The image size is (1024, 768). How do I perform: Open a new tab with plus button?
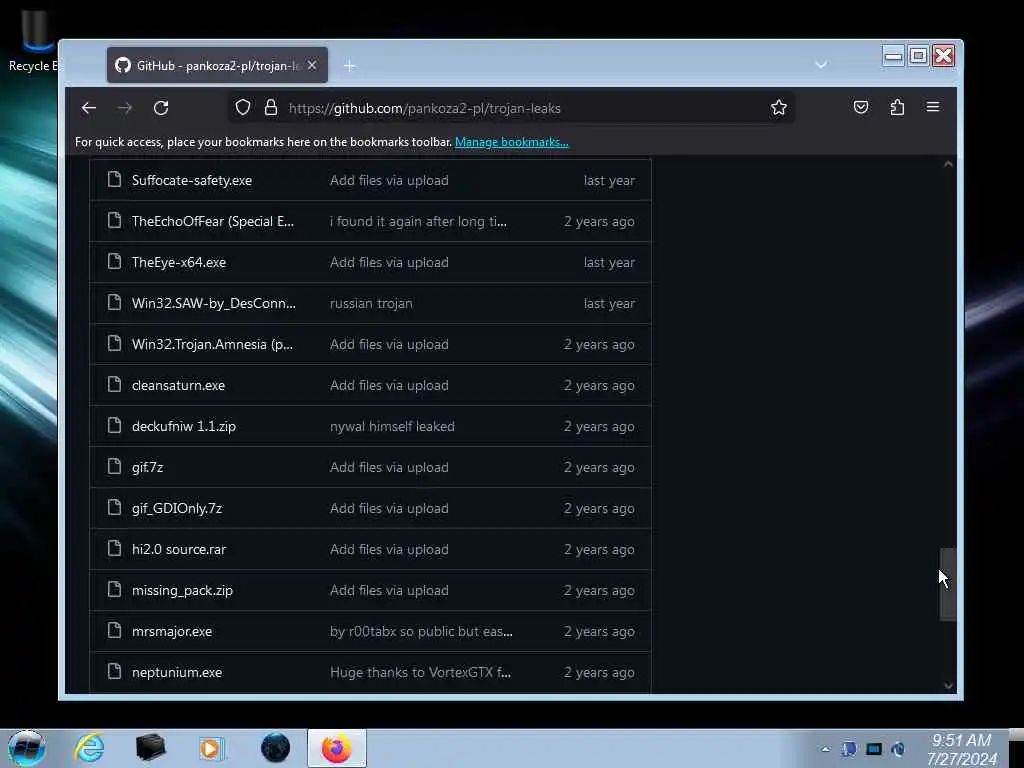(x=349, y=65)
